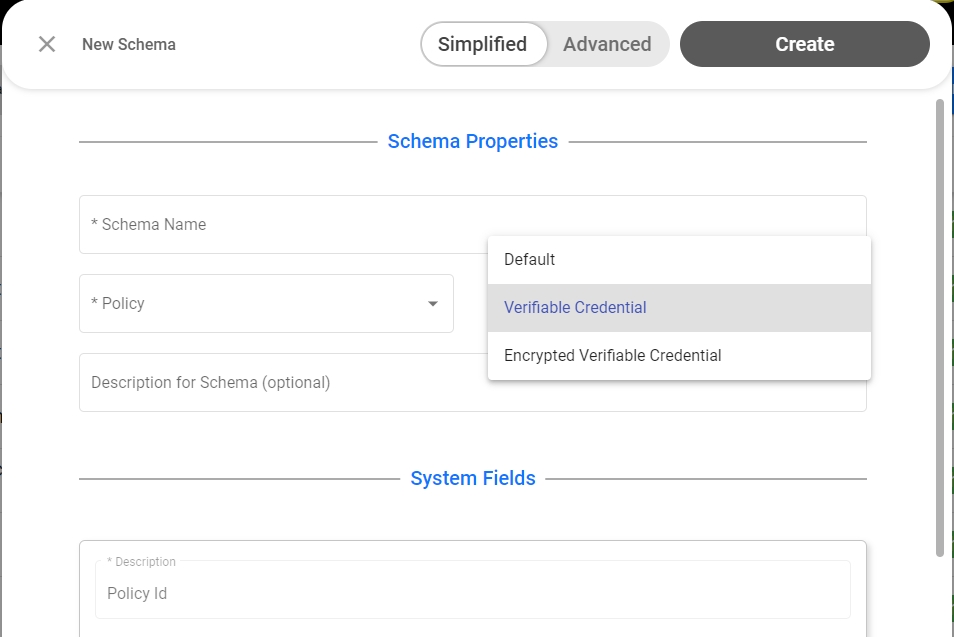Click the Policy Id description field
The image size is (954, 637).
tap(472, 594)
